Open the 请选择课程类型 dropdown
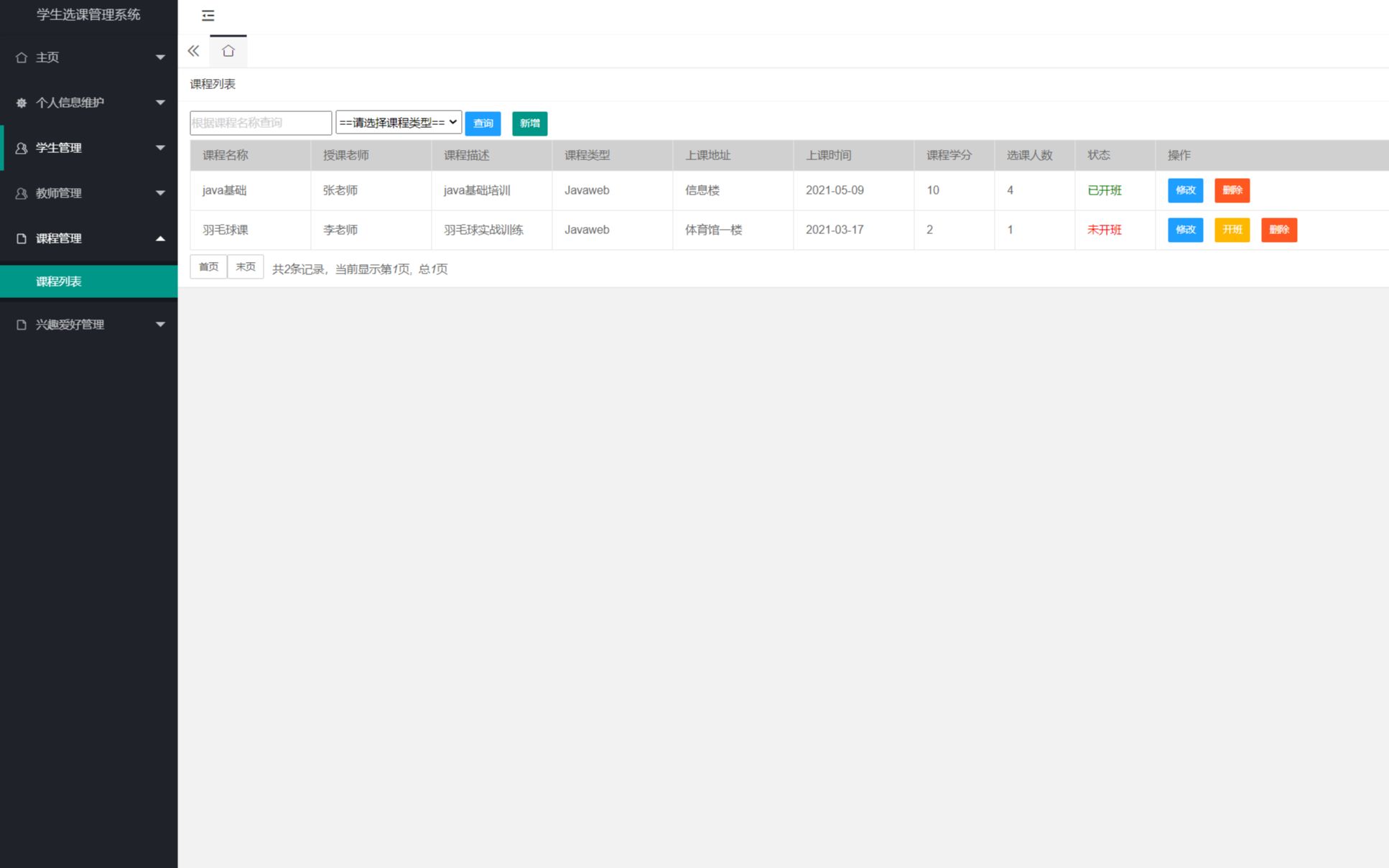 (x=399, y=123)
